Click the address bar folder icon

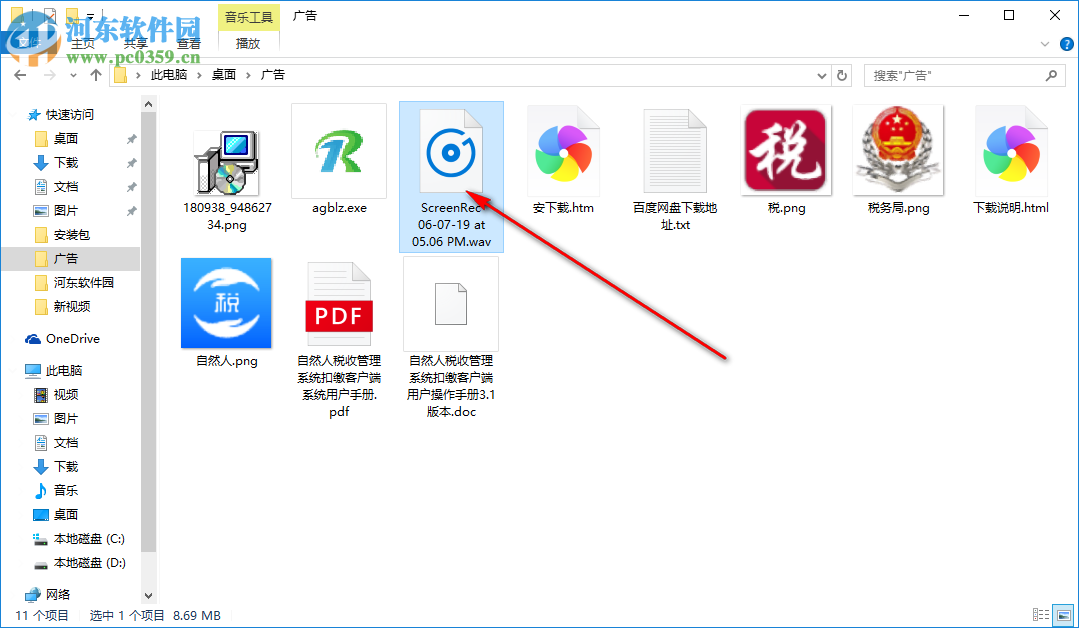pyautogui.click(x=120, y=75)
